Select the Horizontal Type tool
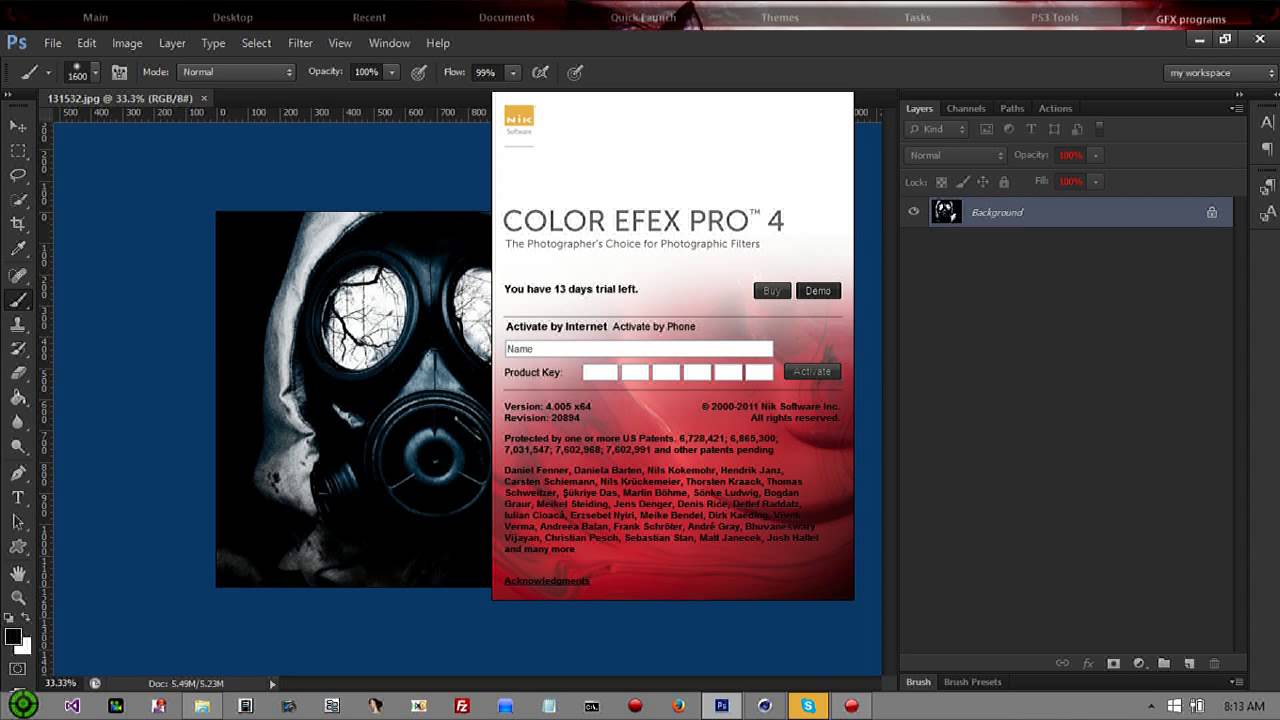 pos(18,497)
